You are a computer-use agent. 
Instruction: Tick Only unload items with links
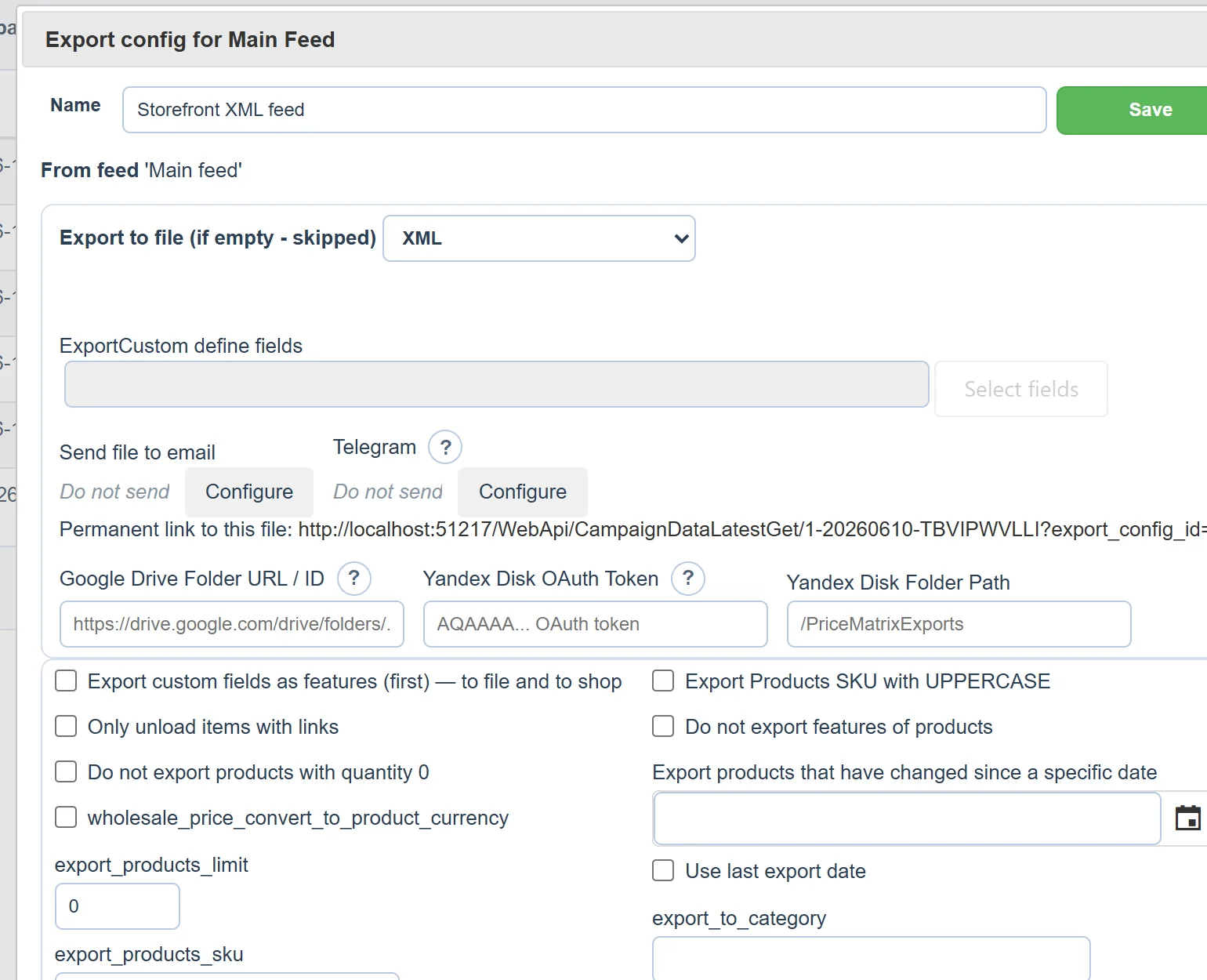(x=66, y=726)
